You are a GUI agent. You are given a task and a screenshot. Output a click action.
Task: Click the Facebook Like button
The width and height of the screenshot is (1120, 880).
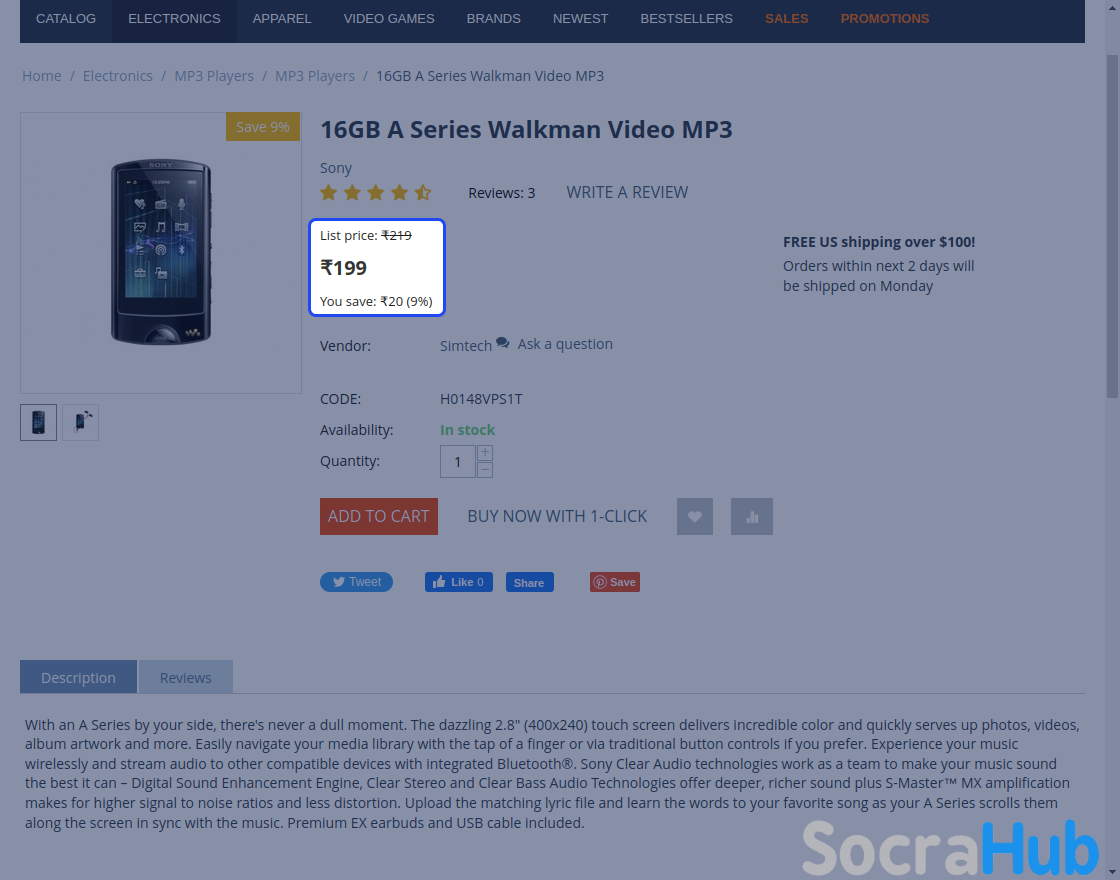(x=459, y=582)
